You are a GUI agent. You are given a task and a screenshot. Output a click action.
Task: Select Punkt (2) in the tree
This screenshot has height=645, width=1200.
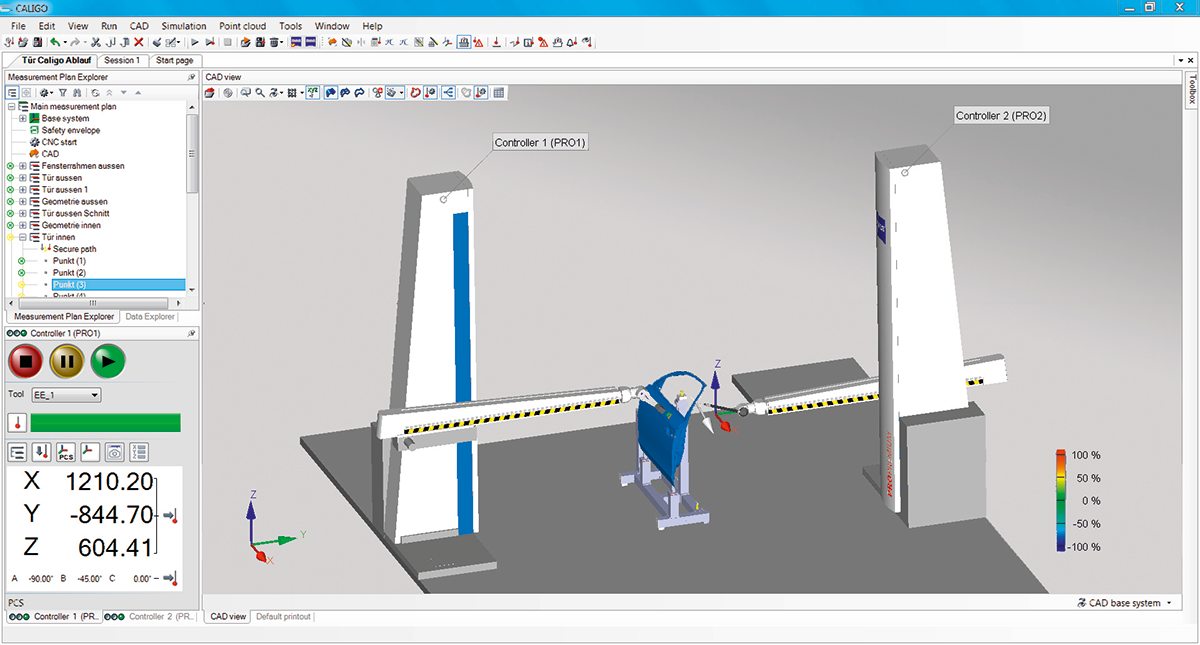click(x=69, y=273)
